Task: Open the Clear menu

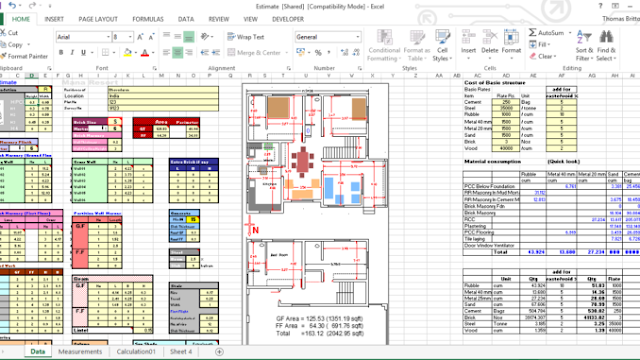Action: pos(542,56)
